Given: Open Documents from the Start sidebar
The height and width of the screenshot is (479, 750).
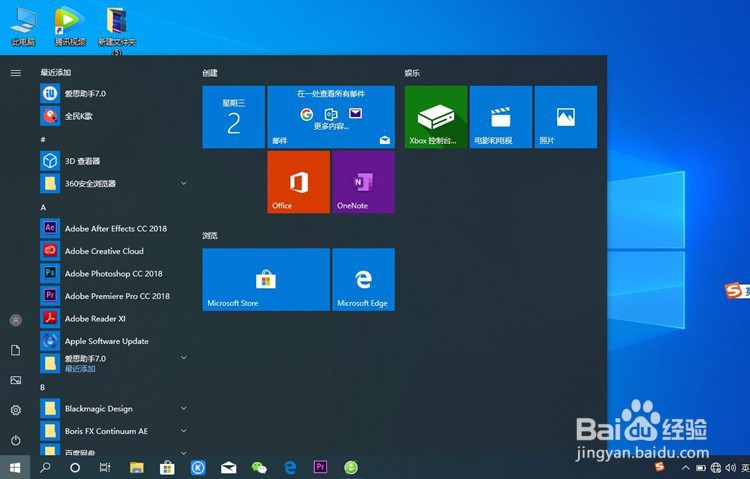Looking at the screenshot, I should (16, 350).
